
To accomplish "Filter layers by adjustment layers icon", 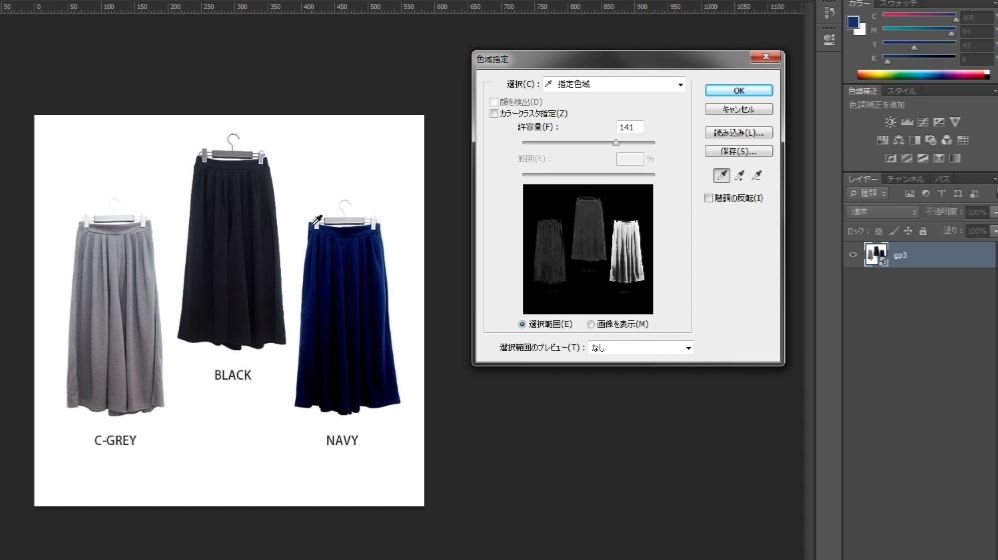I will [x=925, y=193].
